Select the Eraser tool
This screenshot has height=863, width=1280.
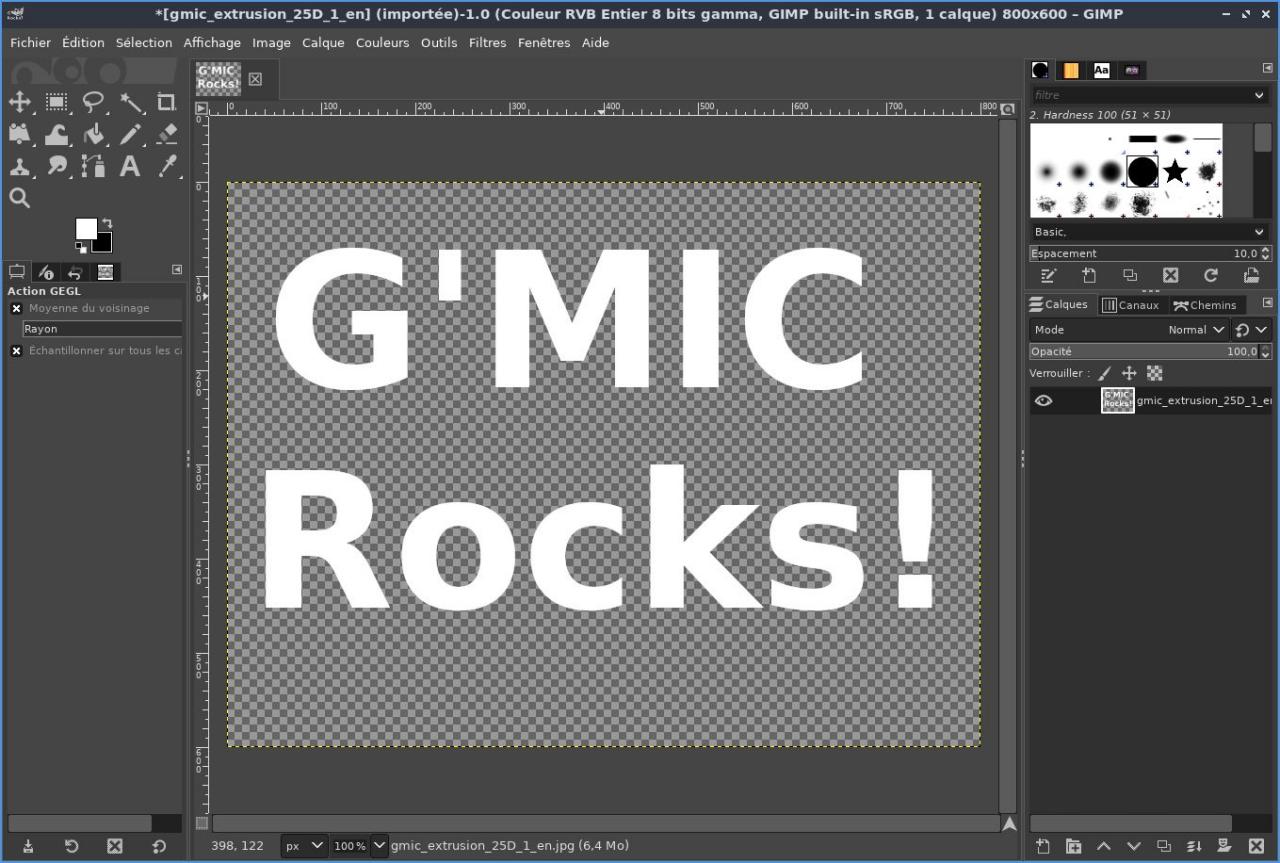(x=167, y=134)
